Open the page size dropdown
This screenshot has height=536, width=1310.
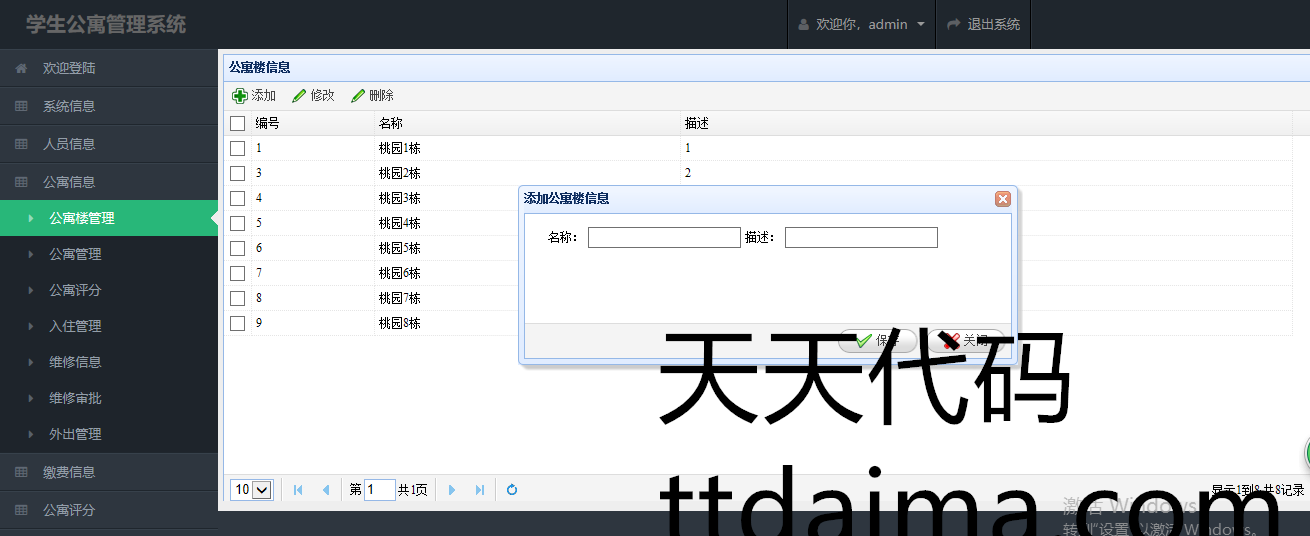click(x=251, y=490)
